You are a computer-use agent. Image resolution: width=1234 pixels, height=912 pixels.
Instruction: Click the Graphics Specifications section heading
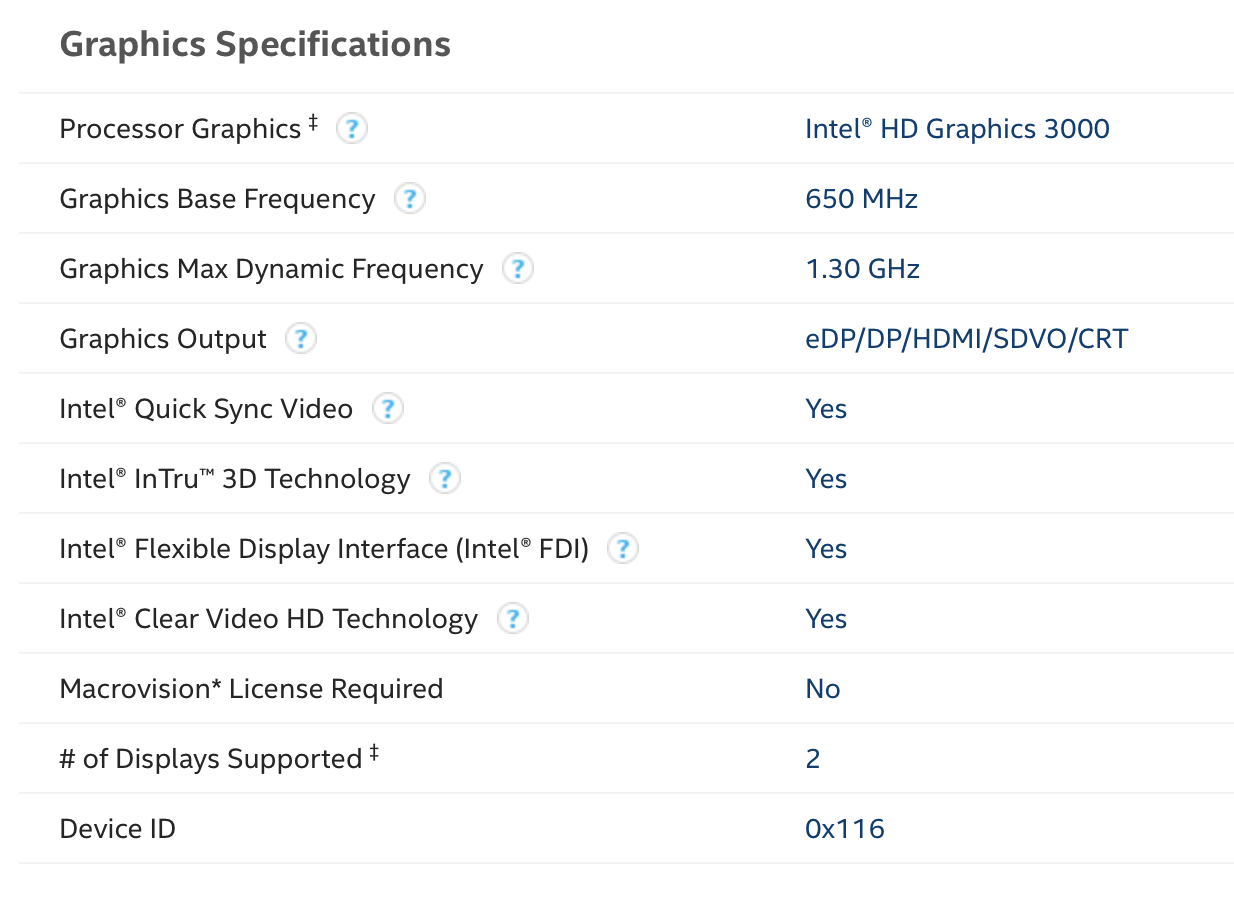[x=254, y=44]
